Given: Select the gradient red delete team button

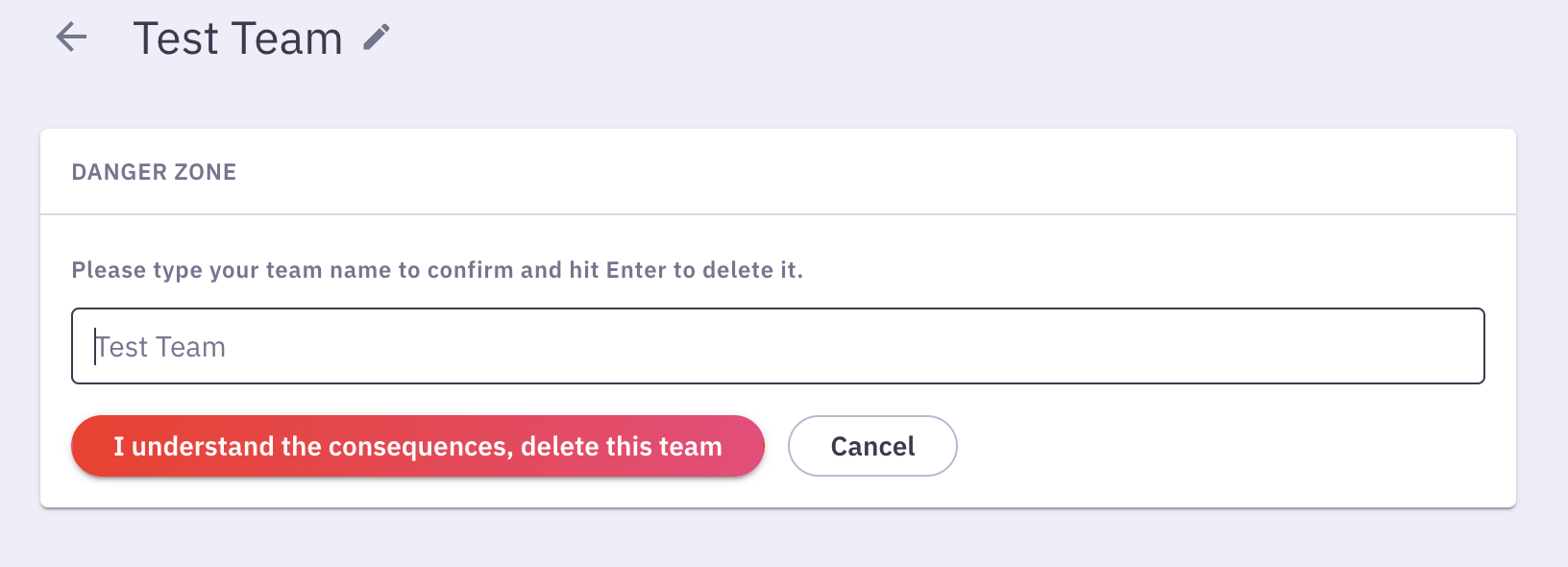Looking at the screenshot, I should (417, 446).
